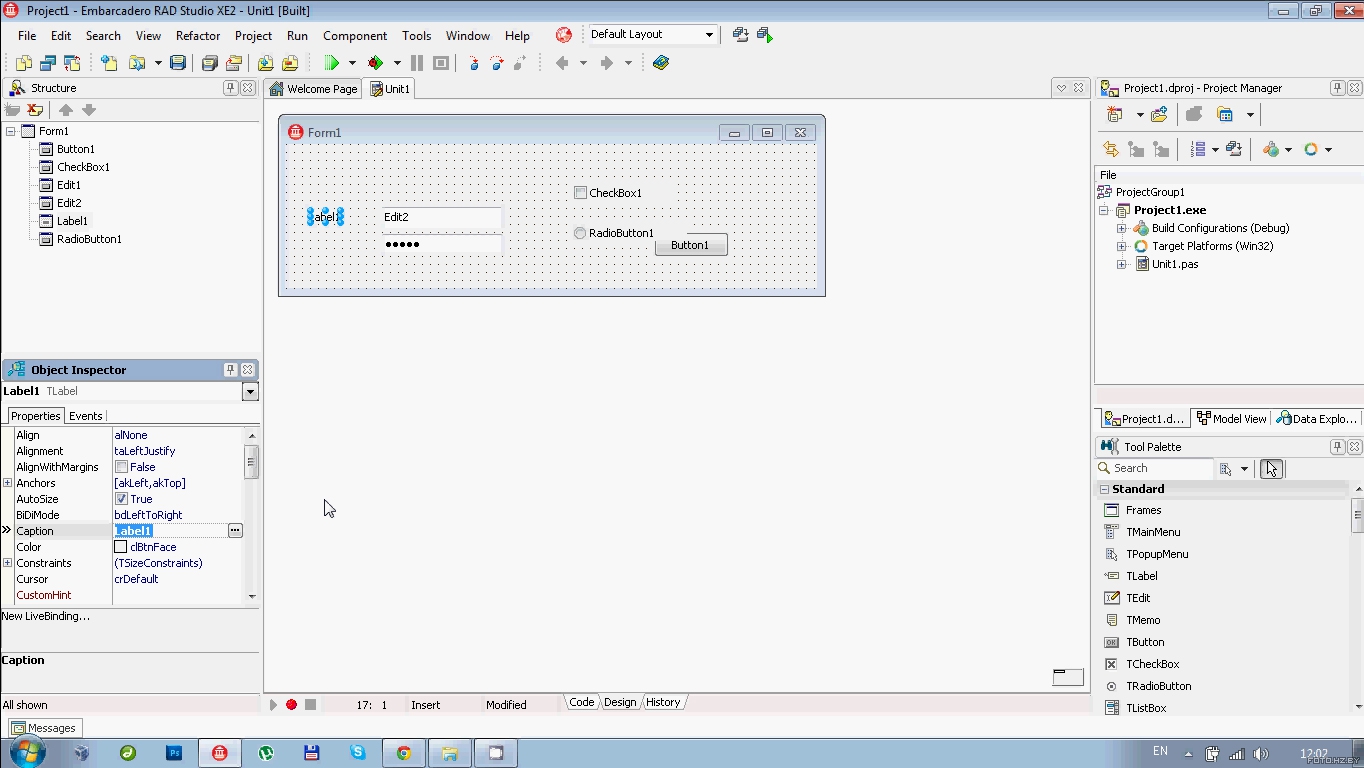
Task: Switch to the Welcome Page tab
Action: pyautogui.click(x=314, y=88)
